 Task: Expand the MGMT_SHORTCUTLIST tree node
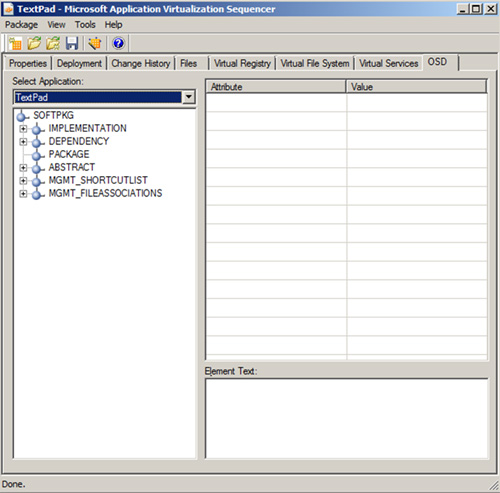point(23,181)
